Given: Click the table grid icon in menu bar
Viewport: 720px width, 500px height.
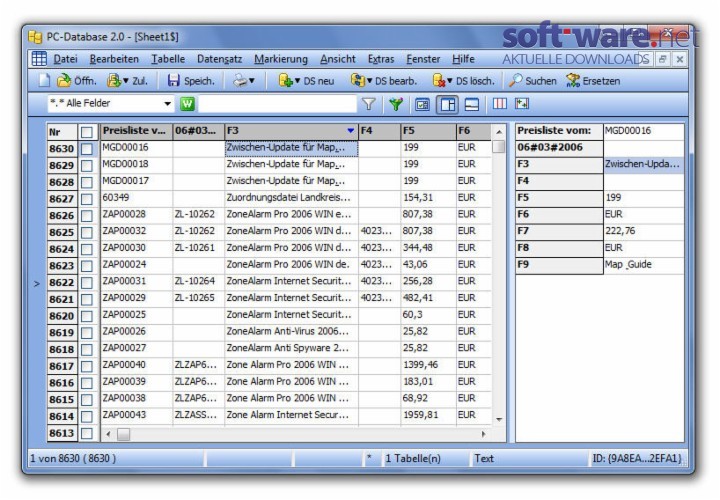Looking at the screenshot, I should tap(39, 59).
